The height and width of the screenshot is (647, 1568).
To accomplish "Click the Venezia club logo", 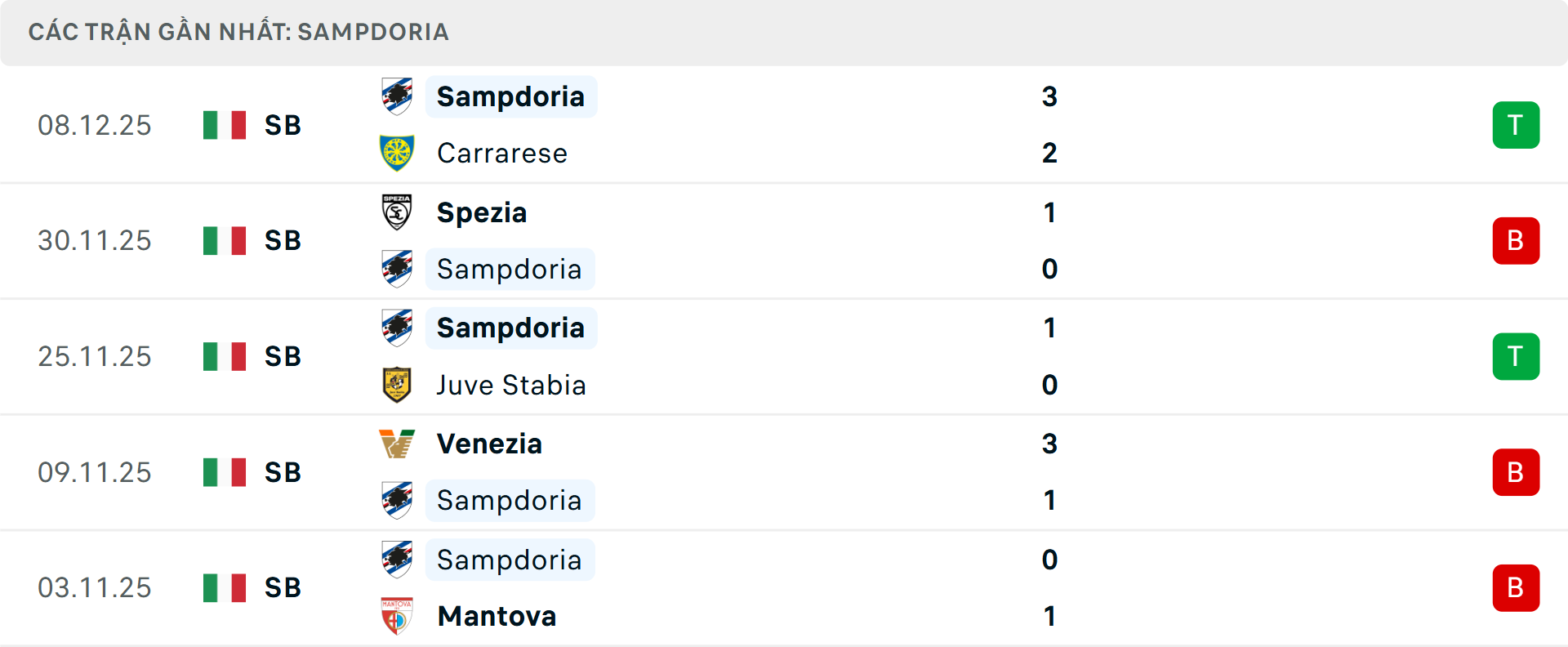I will pyautogui.click(x=397, y=444).
